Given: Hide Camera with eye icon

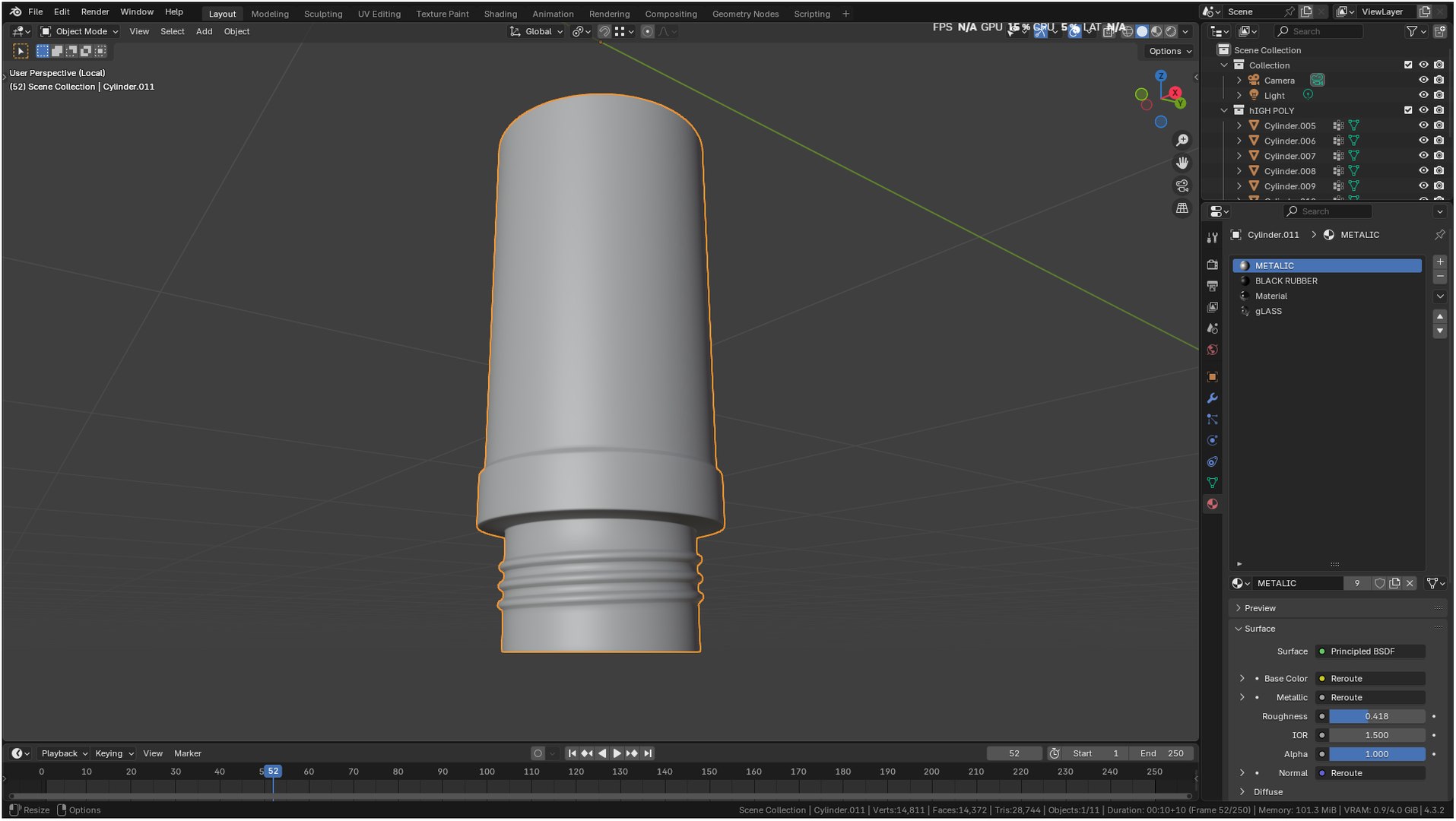Looking at the screenshot, I should [x=1423, y=80].
